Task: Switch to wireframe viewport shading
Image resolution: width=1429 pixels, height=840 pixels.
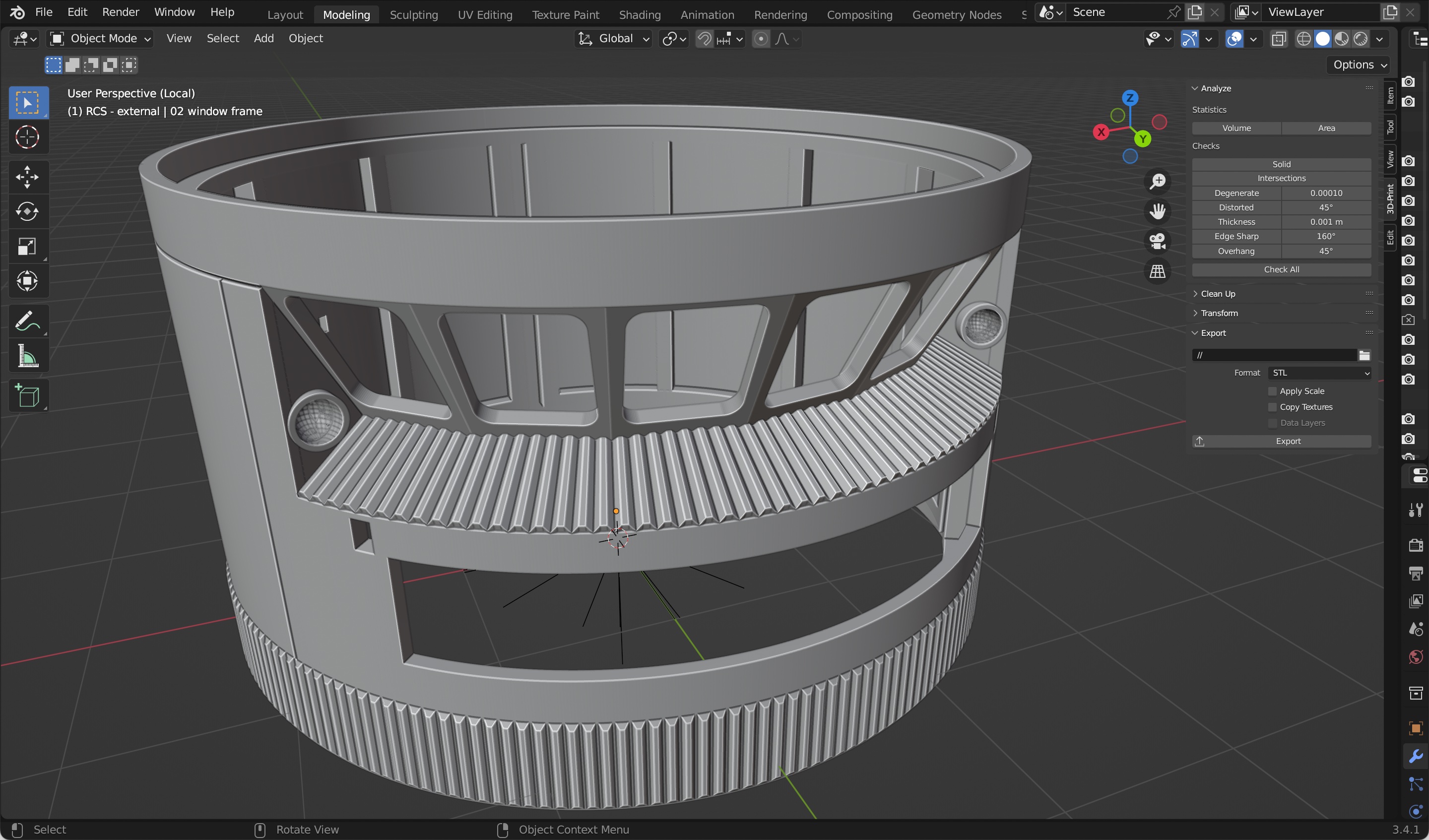Action: (1303, 39)
